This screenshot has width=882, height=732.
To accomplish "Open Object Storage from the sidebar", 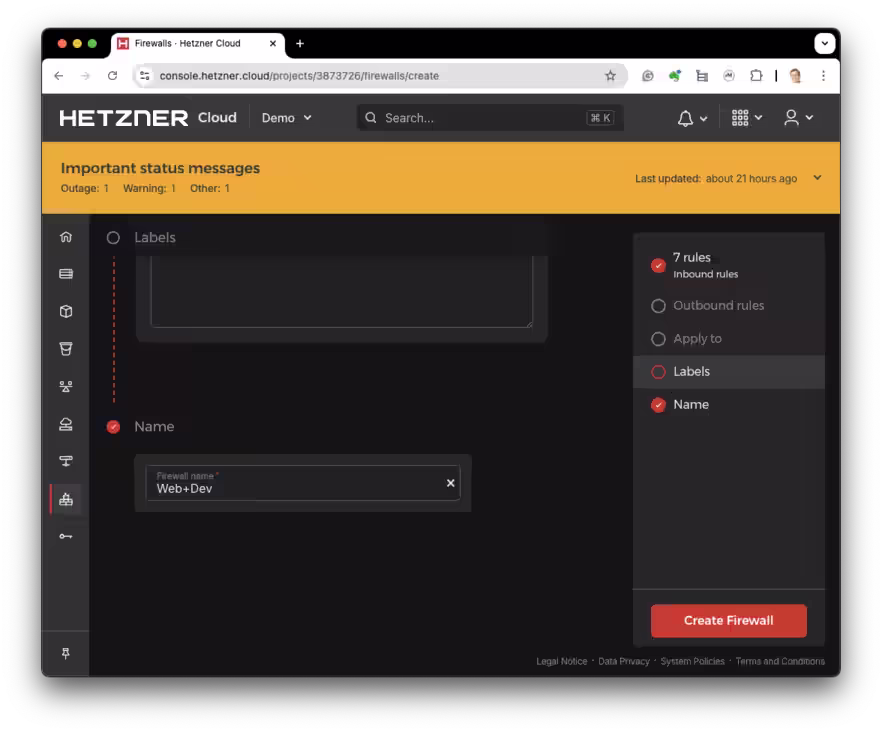I will coord(65,349).
